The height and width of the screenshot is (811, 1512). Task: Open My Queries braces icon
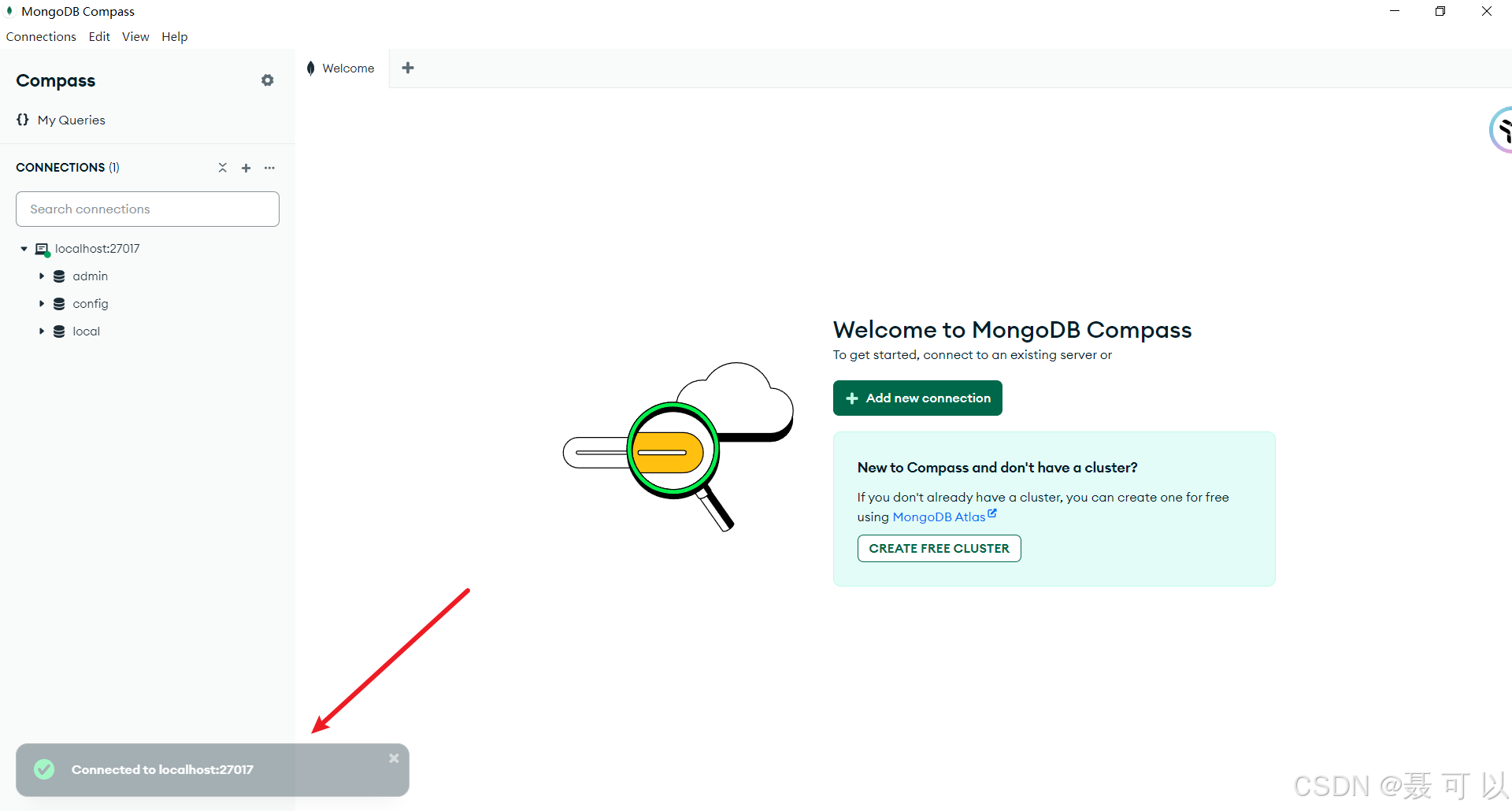(x=23, y=120)
